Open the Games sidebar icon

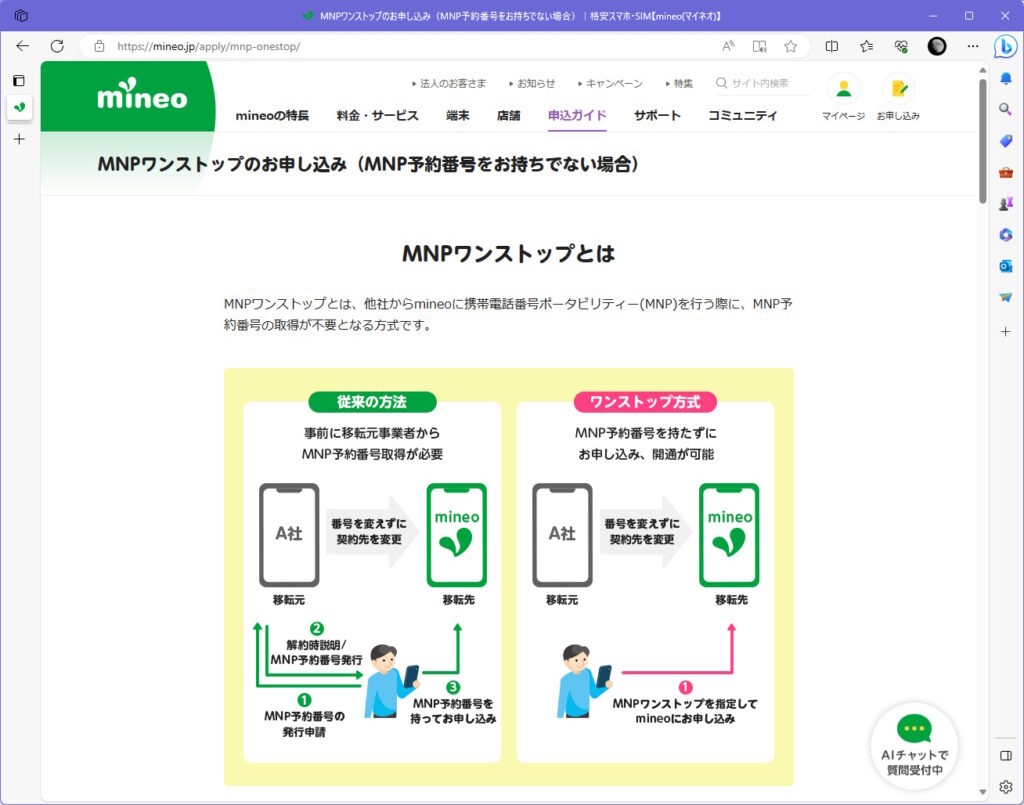tap(1006, 204)
